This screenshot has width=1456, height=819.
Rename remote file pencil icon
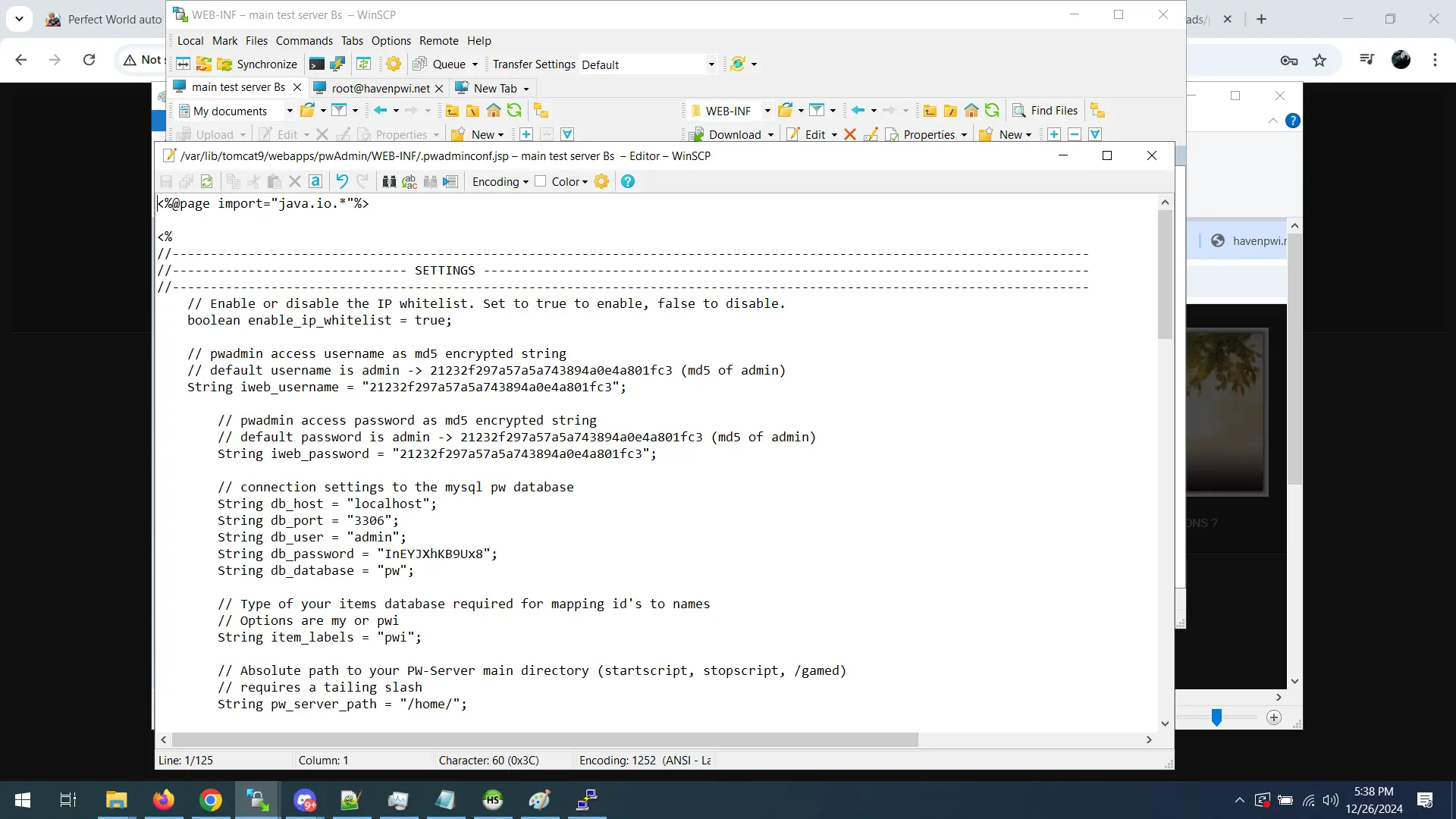point(871,134)
